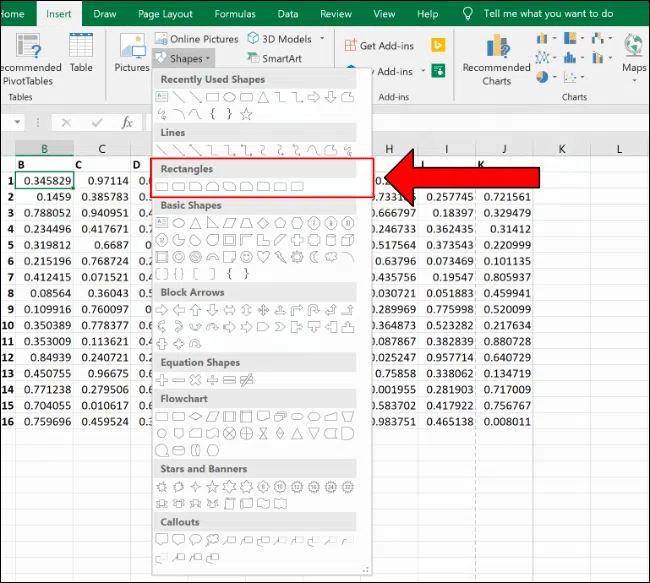Insert a Table from the ribbon
650x583 pixels.
[x=81, y=52]
